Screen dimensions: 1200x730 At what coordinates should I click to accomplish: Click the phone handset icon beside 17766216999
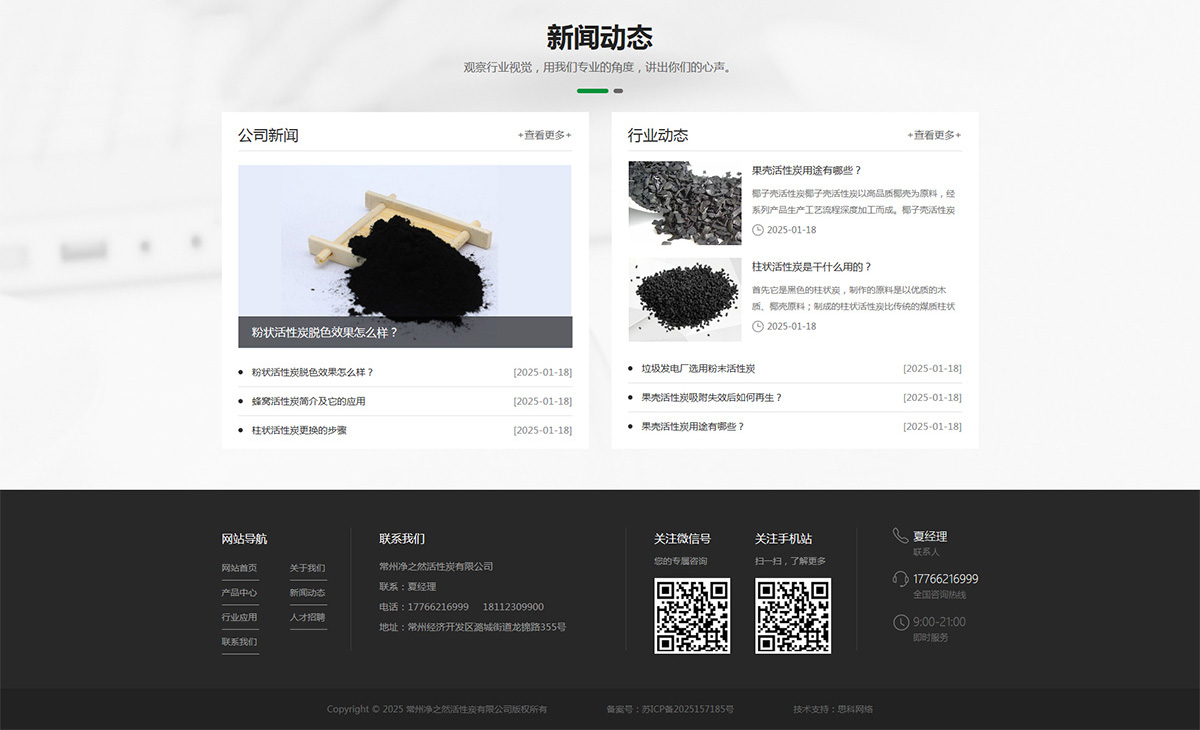pyautogui.click(x=898, y=580)
